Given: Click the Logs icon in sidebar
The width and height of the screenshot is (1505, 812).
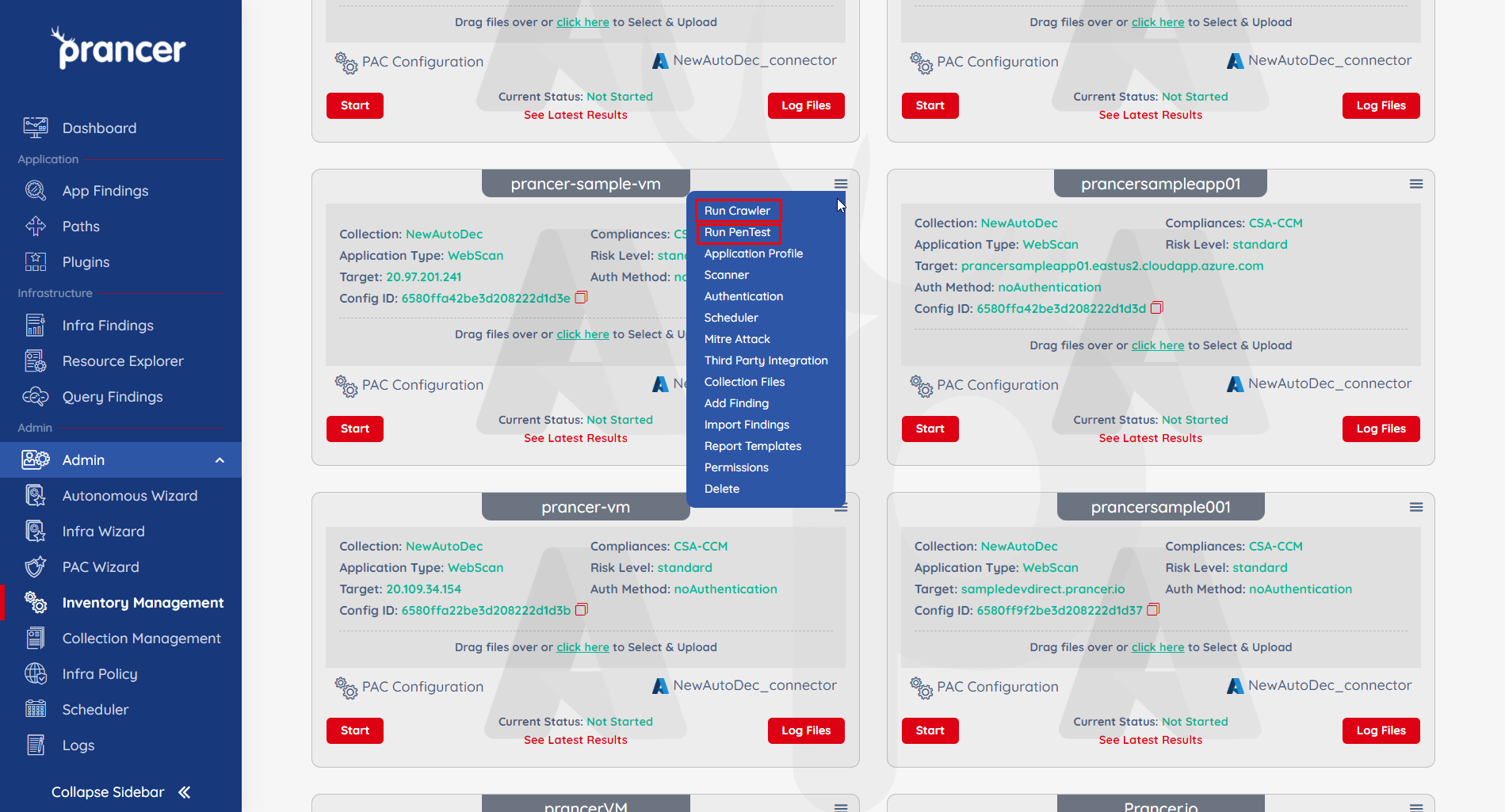Looking at the screenshot, I should [36, 745].
